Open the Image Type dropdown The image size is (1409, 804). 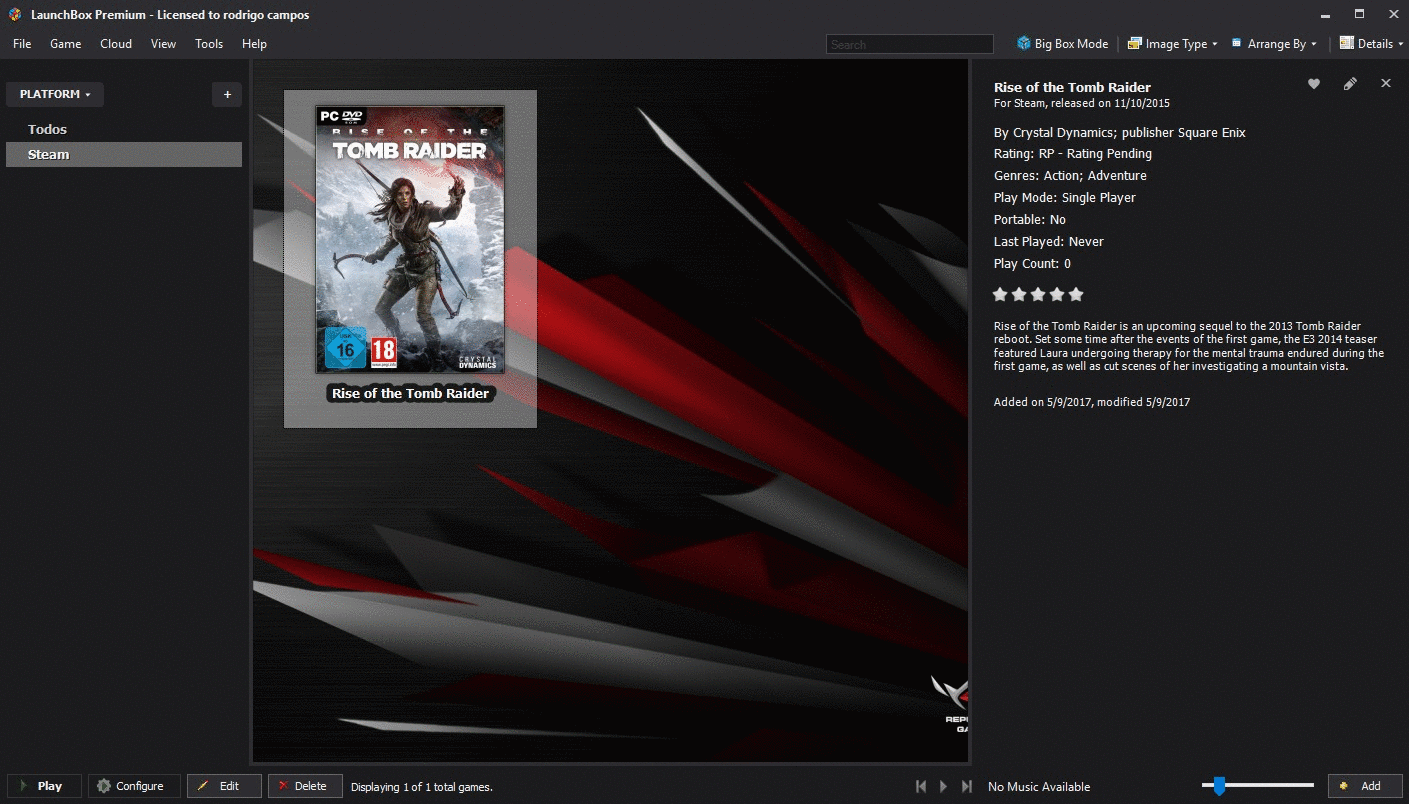1172,44
